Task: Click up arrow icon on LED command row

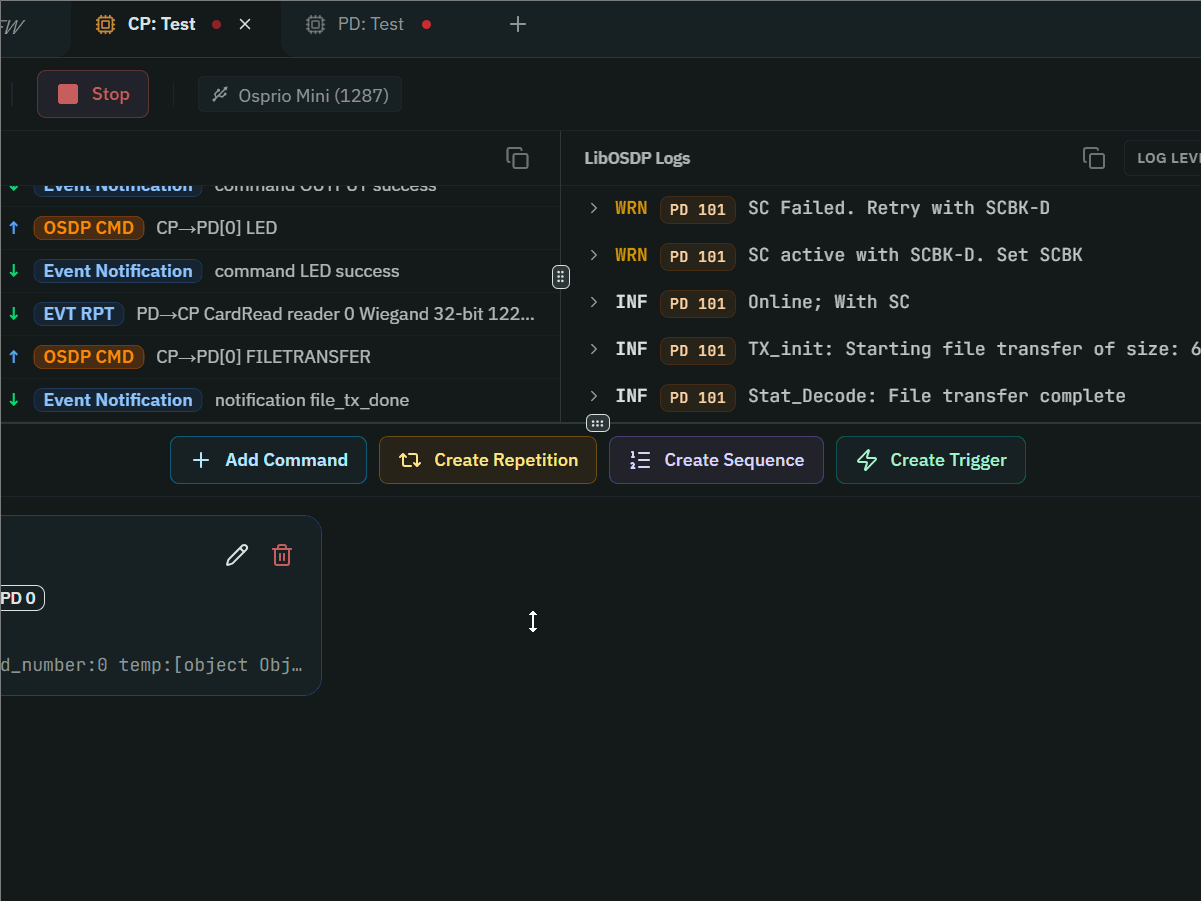Action: tap(14, 228)
